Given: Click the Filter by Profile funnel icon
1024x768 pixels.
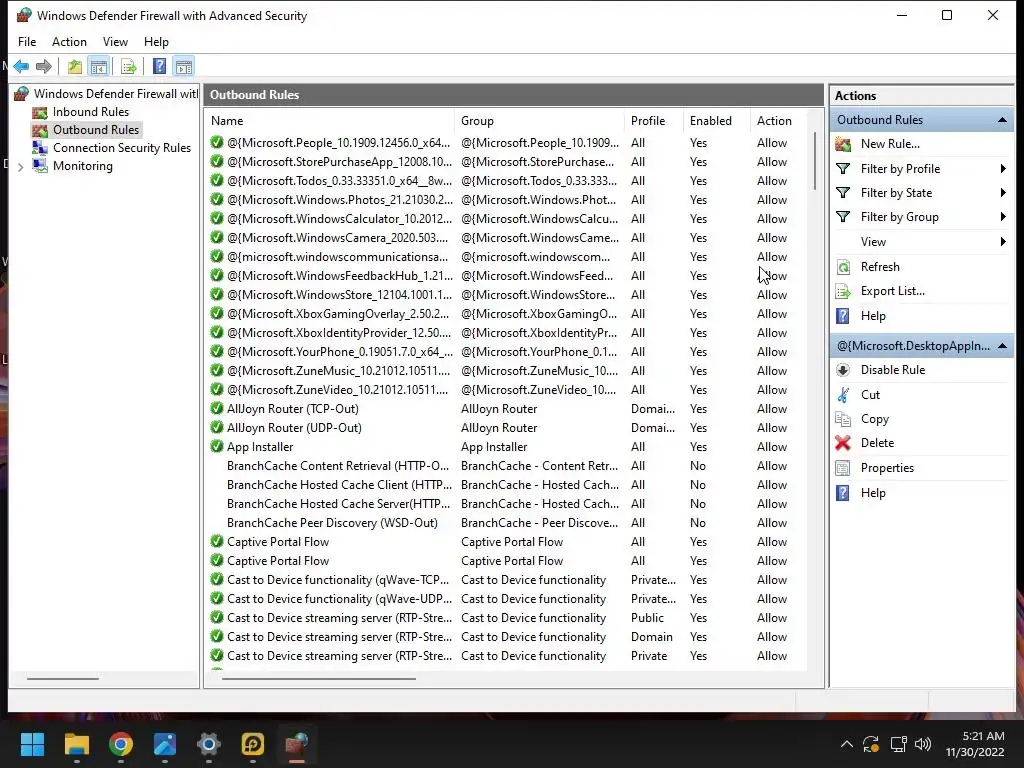Looking at the screenshot, I should pyautogui.click(x=843, y=168).
